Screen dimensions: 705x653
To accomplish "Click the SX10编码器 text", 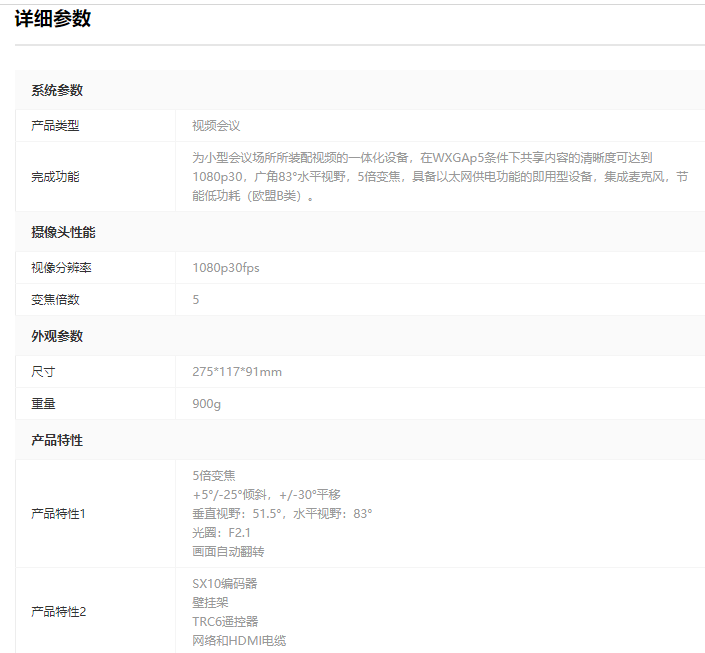I will click(x=225, y=583).
